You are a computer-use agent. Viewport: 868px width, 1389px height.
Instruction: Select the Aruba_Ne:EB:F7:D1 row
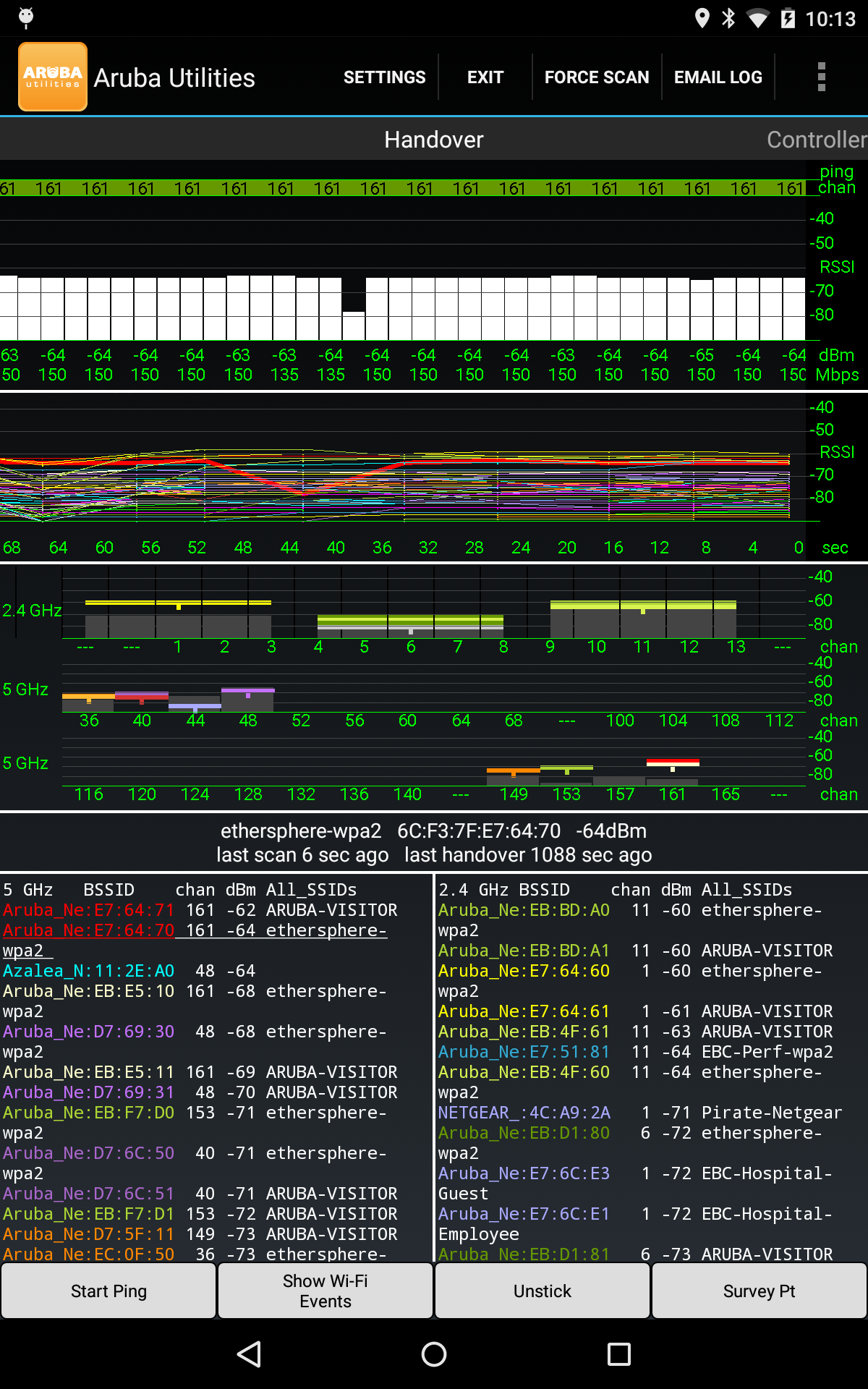click(200, 1214)
